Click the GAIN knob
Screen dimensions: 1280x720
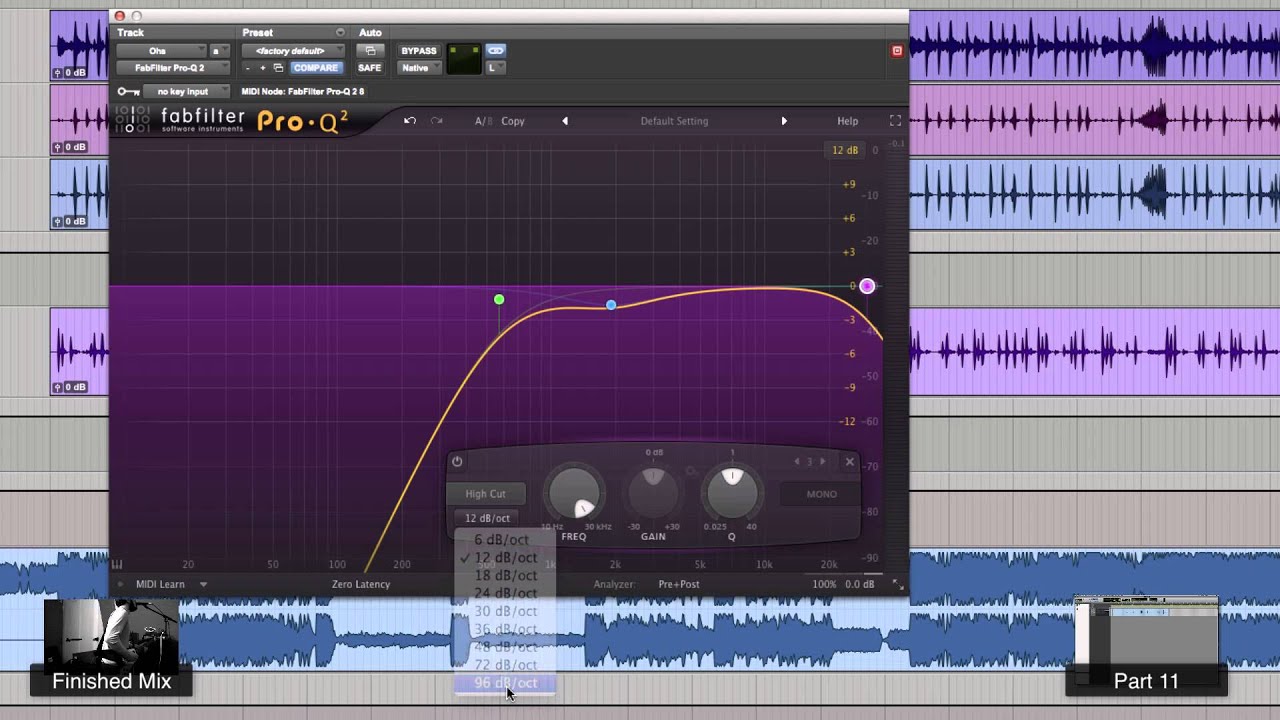653,491
